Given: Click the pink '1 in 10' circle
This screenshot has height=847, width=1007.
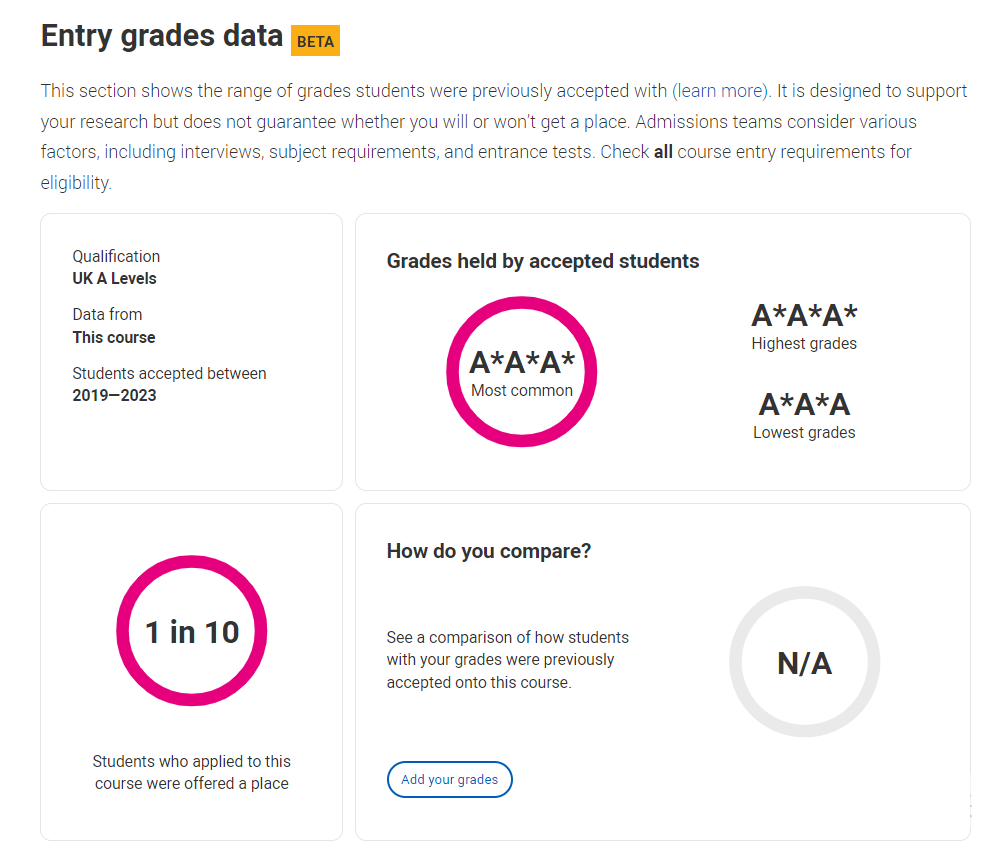Looking at the screenshot, I should point(192,631).
